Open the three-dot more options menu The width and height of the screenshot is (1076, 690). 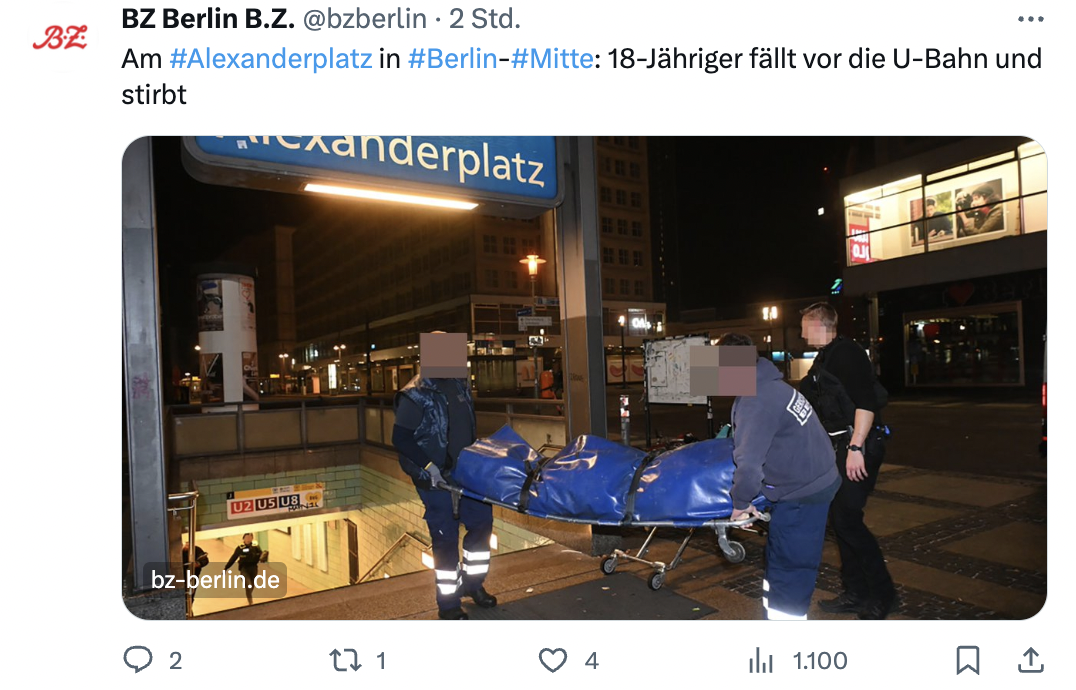[1030, 19]
